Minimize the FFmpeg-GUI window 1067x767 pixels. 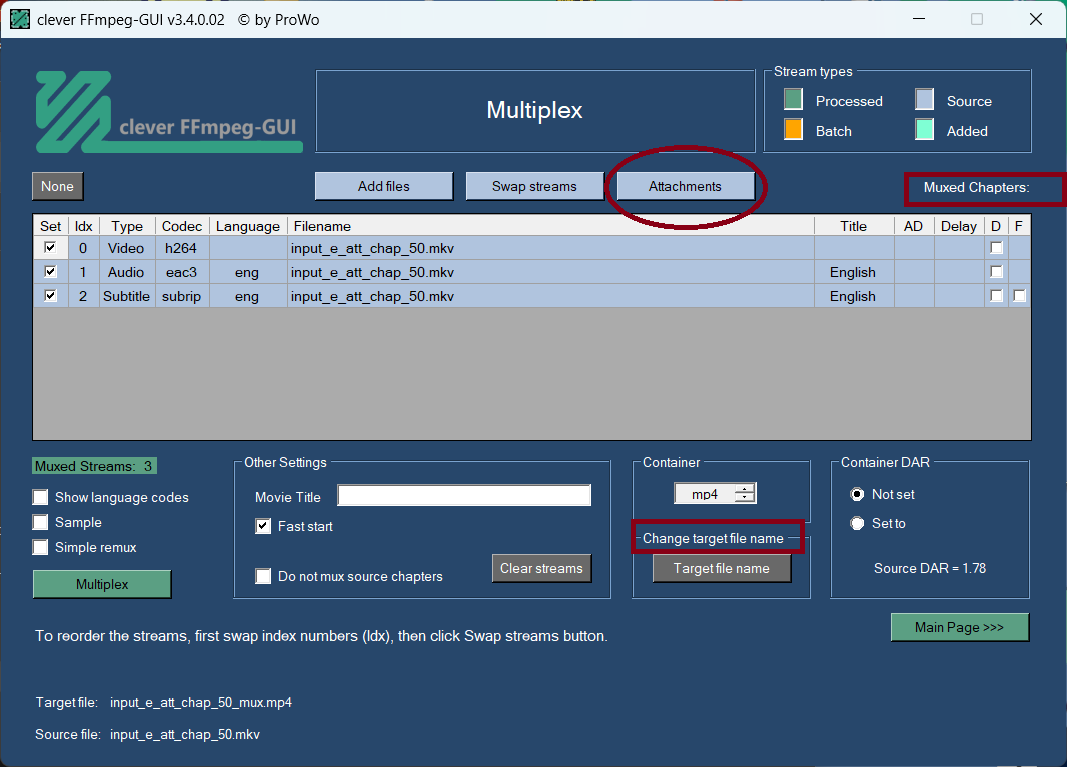(919, 19)
